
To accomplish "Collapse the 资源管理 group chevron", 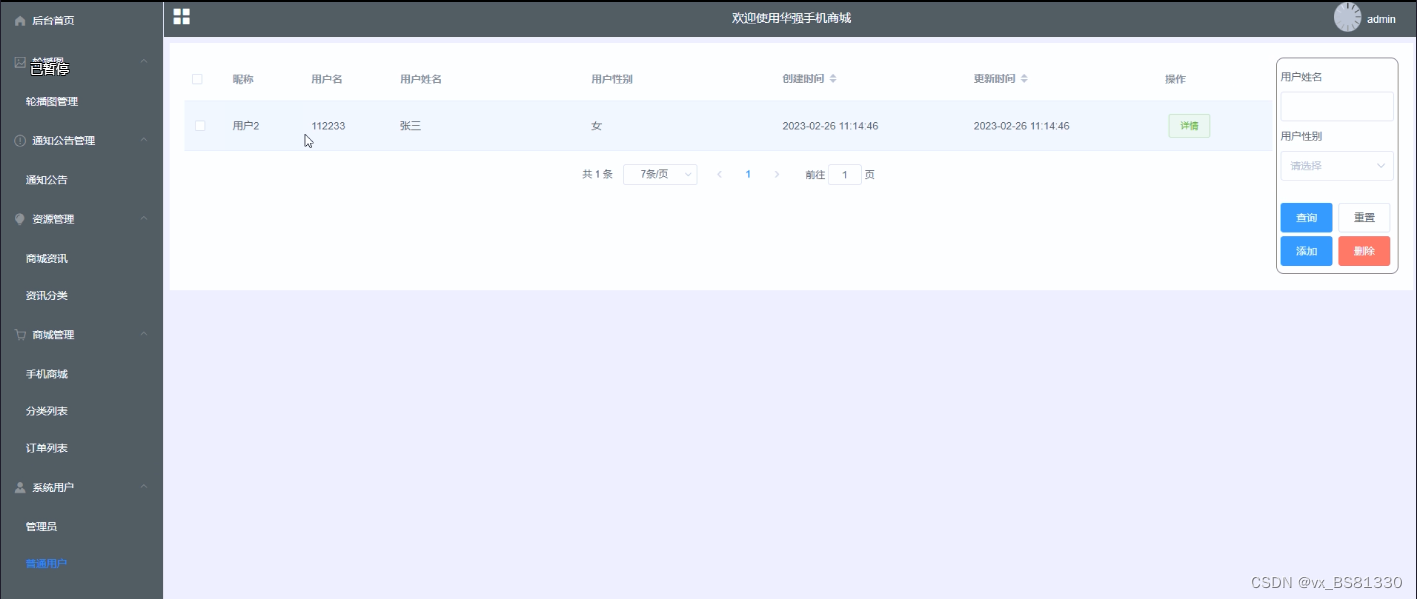I will tap(144, 219).
